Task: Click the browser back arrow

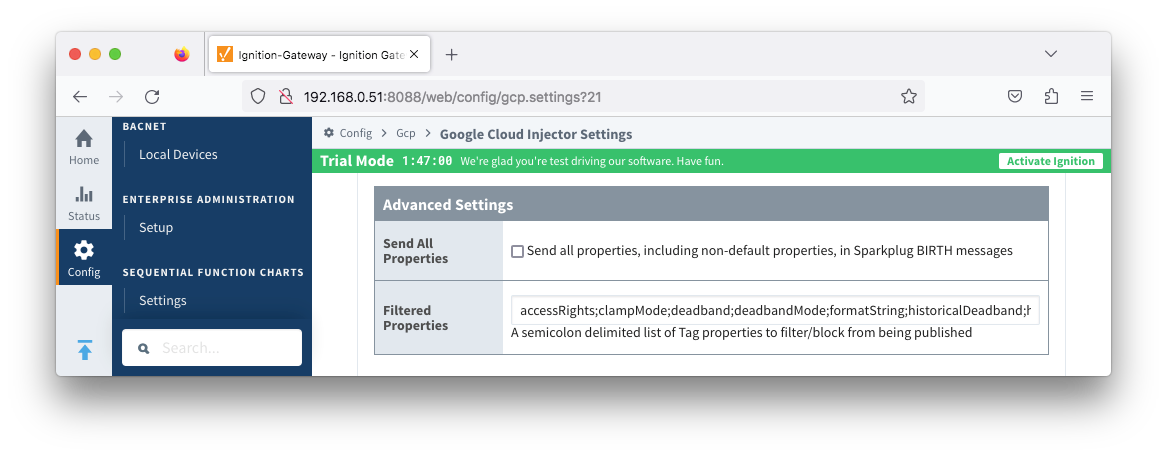Action: click(x=80, y=97)
